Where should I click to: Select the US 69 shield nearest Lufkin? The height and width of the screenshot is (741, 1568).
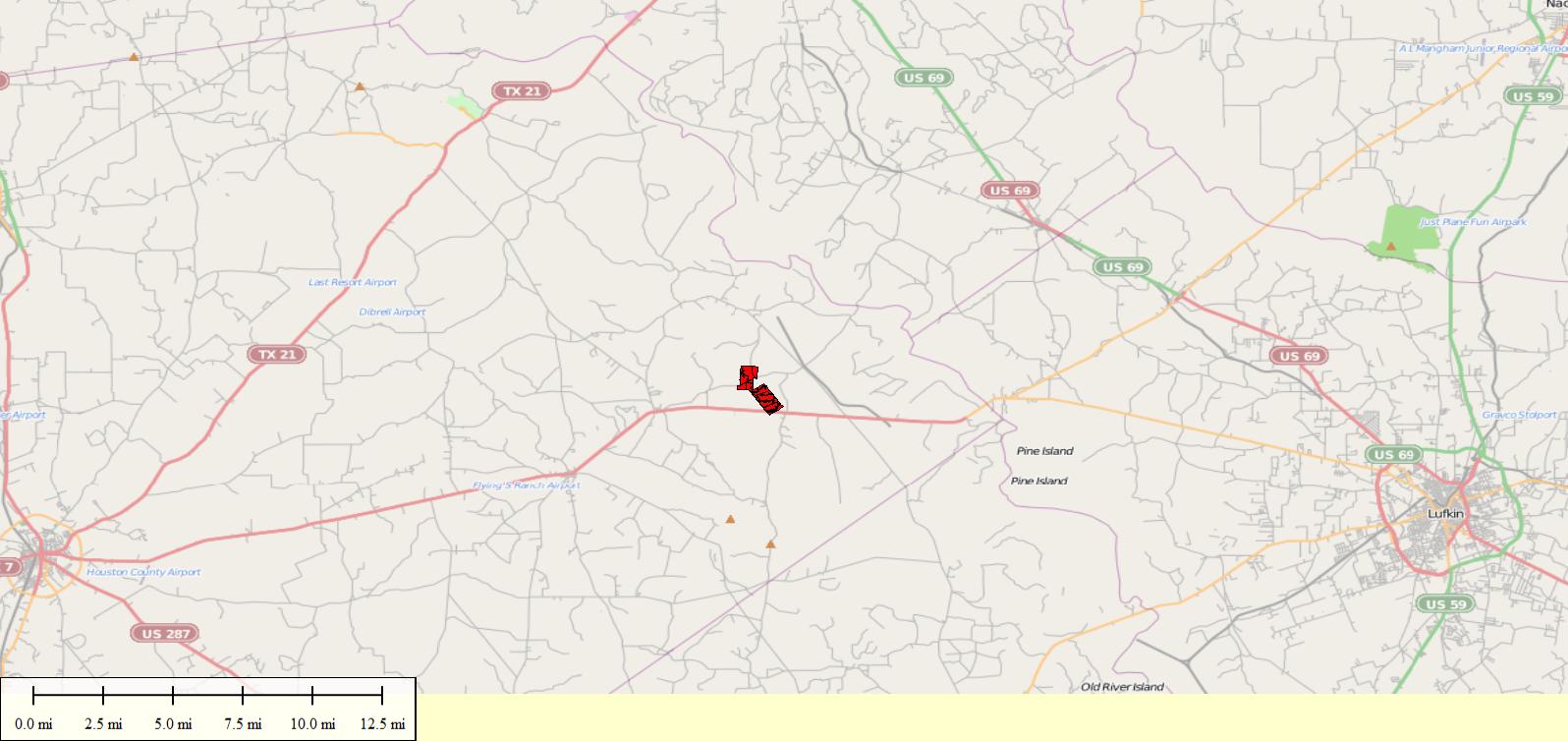click(1393, 454)
